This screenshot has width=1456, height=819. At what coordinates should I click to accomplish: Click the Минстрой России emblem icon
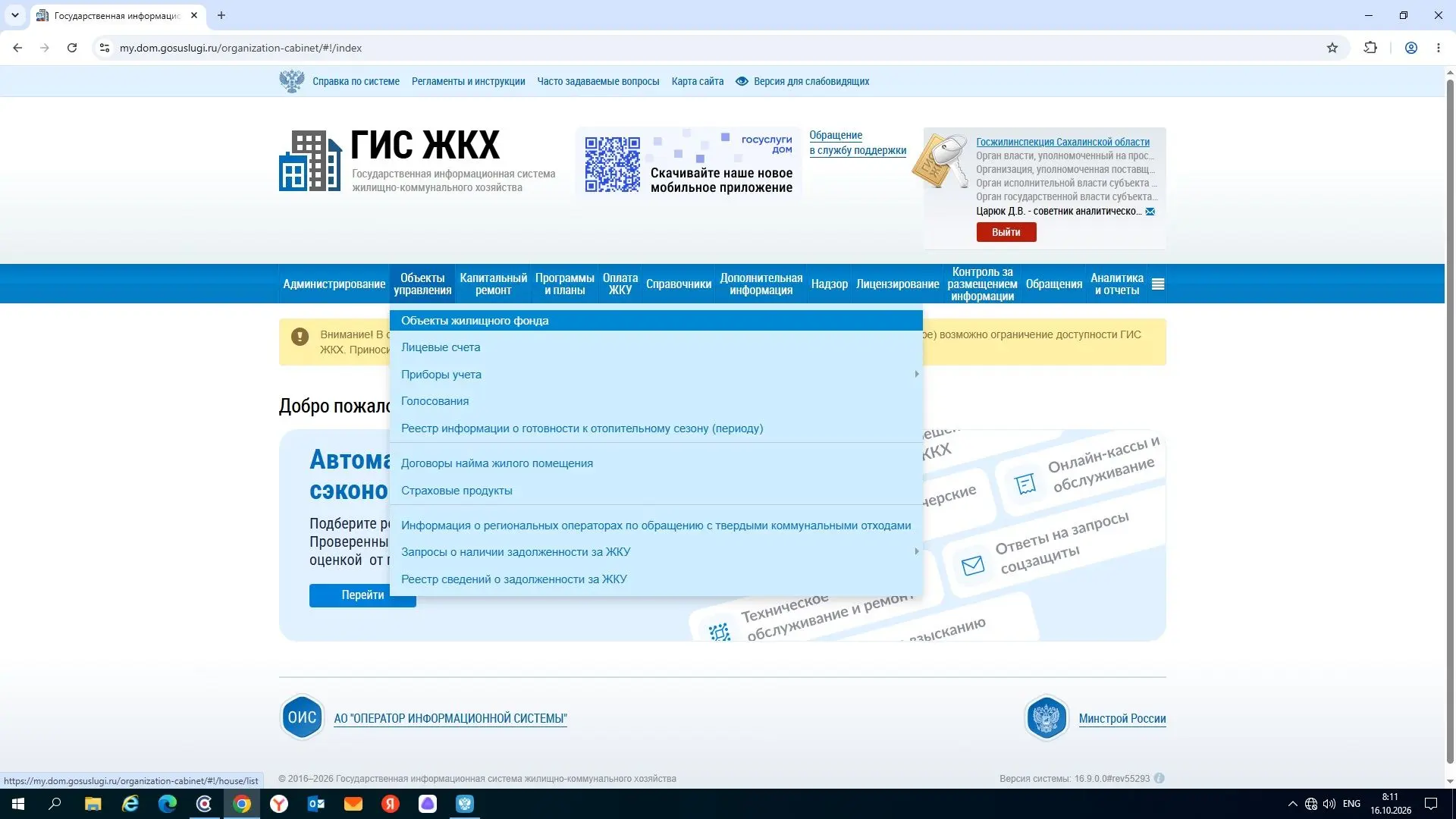click(x=1046, y=718)
